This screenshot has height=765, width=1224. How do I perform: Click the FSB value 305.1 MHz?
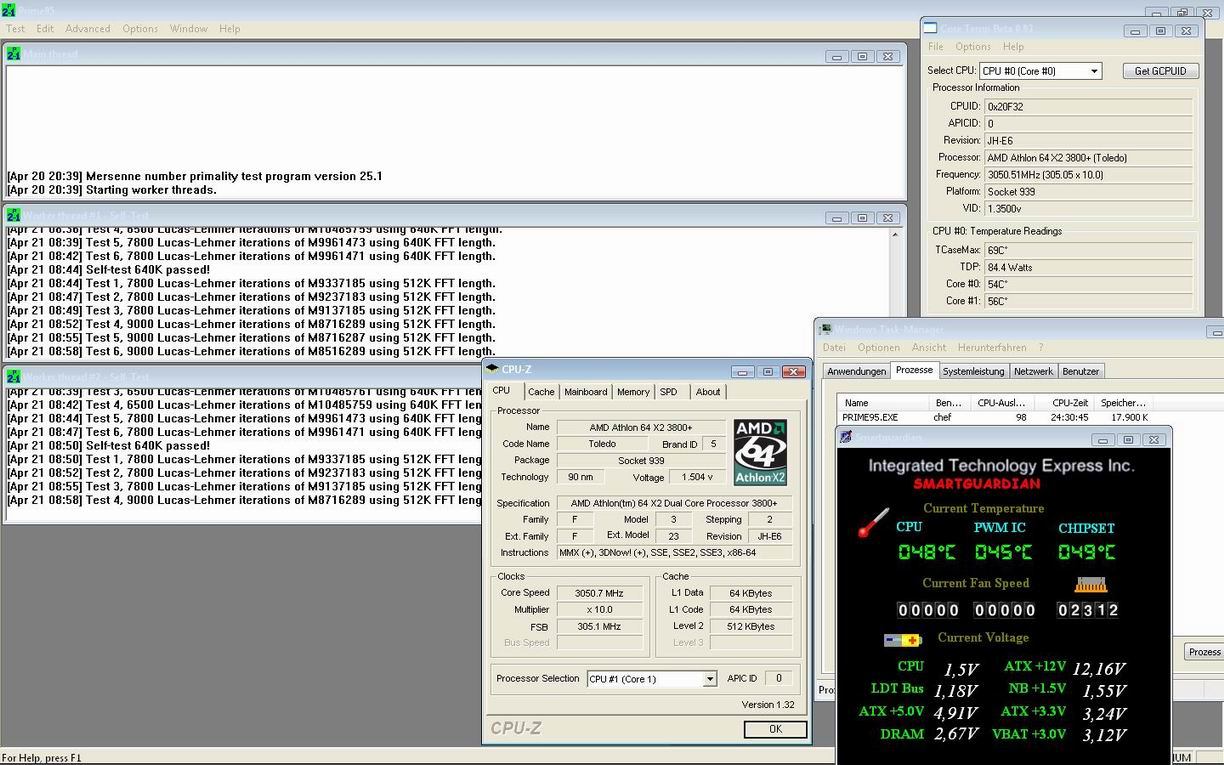click(600, 627)
